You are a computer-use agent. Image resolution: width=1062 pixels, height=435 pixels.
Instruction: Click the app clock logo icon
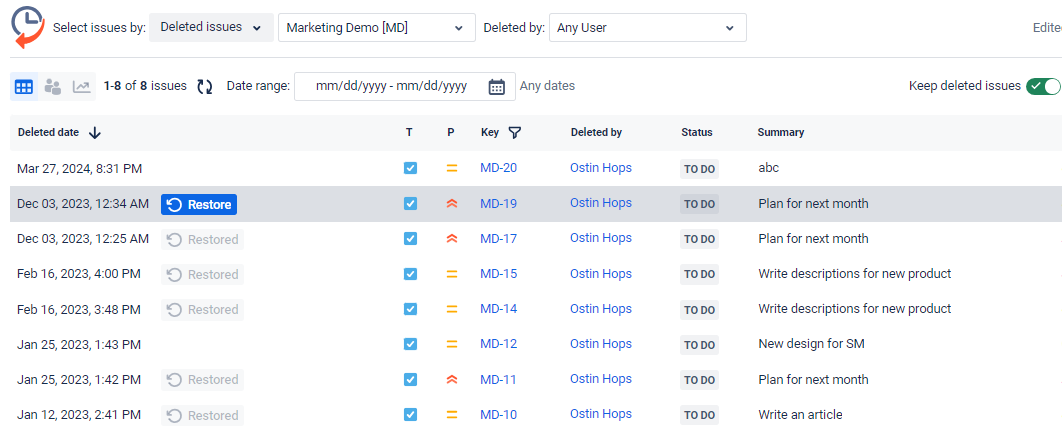pyautogui.click(x=27, y=26)
